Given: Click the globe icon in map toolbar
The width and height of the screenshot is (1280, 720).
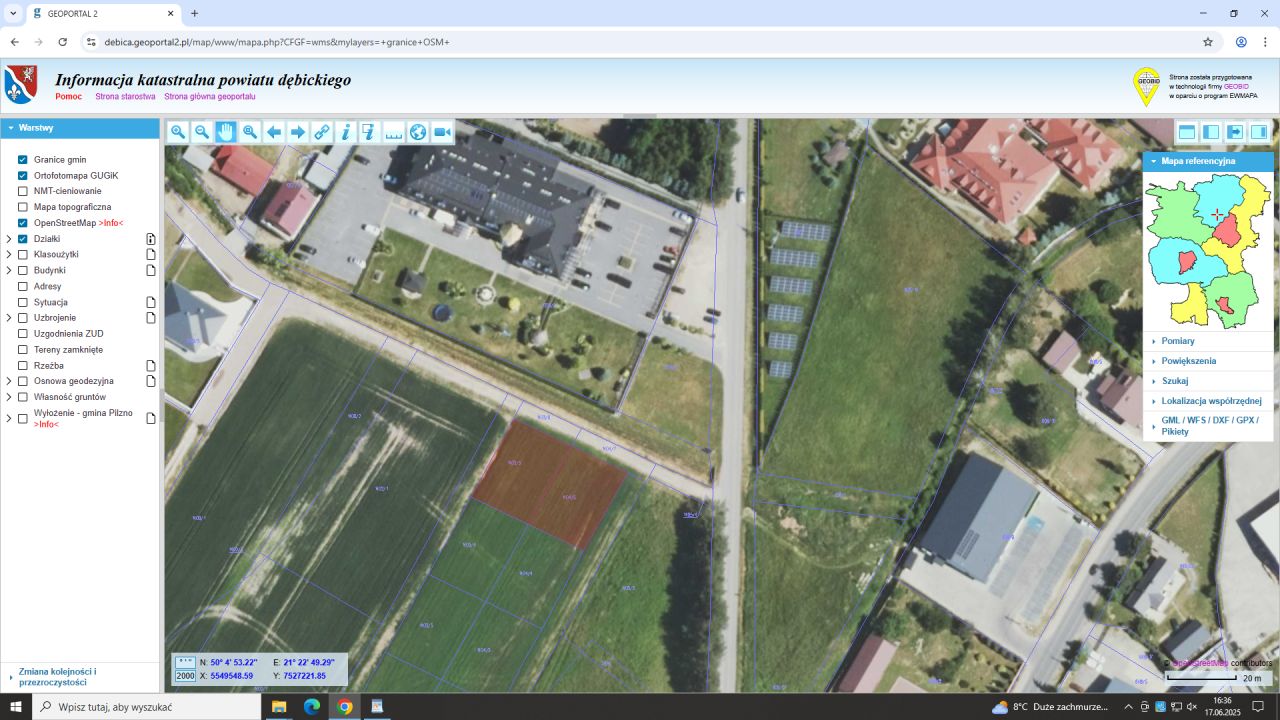Looking at the screenshot, I should click(x=418, y=132).
